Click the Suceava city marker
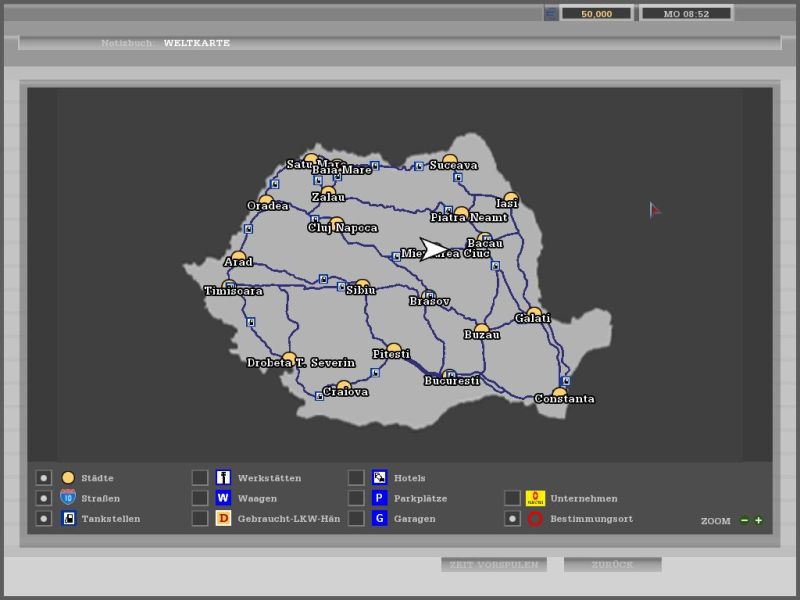The width and height of the screenshot is (800, 600). point(450,161)
